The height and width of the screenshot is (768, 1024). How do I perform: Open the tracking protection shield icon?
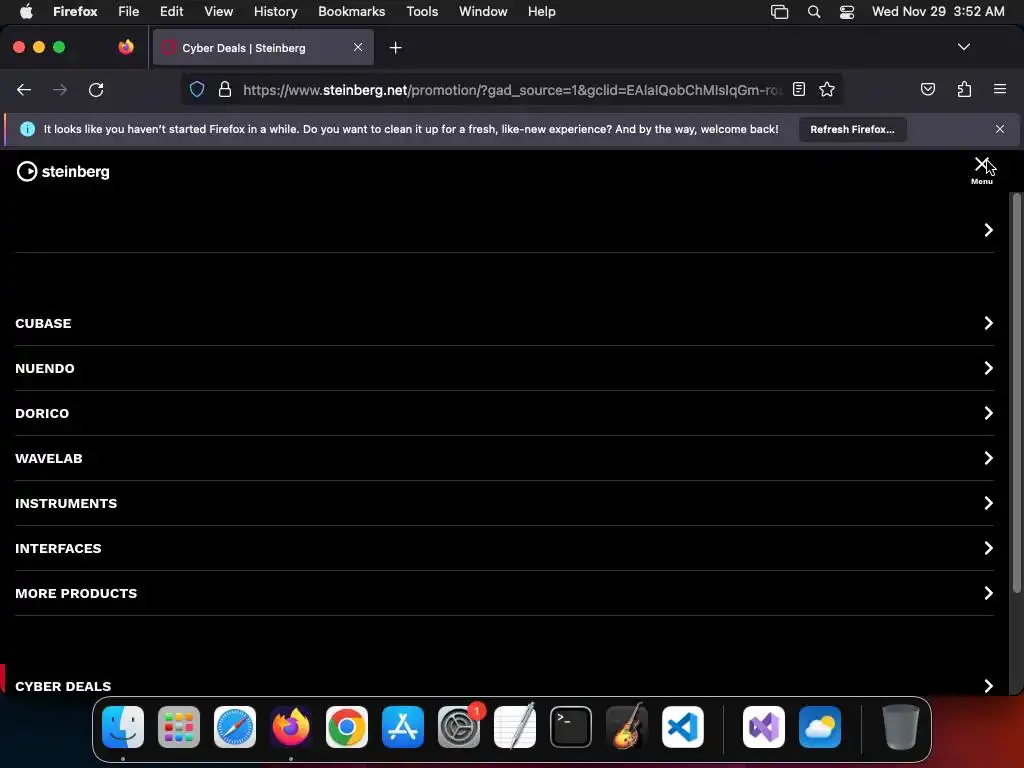(x=197, y=89)
